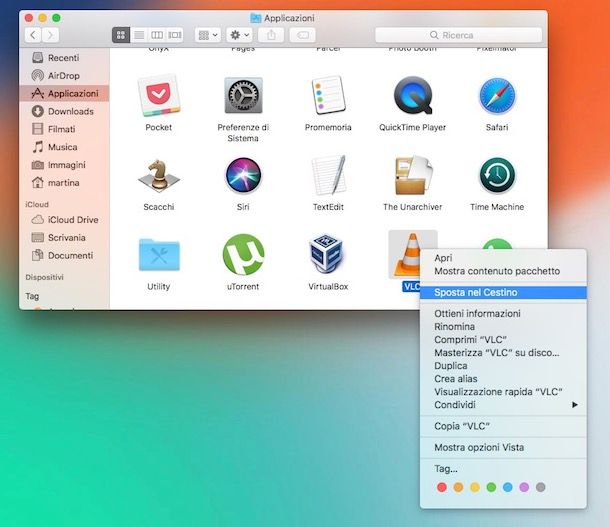This screenshot has height=527, width=610.
Task: Click the Share toolbar button
Action: pyautogui.click(x=271, y=35)
